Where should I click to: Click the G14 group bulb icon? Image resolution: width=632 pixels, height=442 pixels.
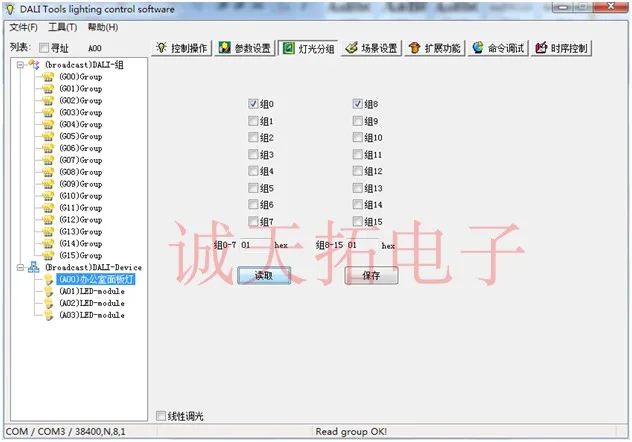48,243
